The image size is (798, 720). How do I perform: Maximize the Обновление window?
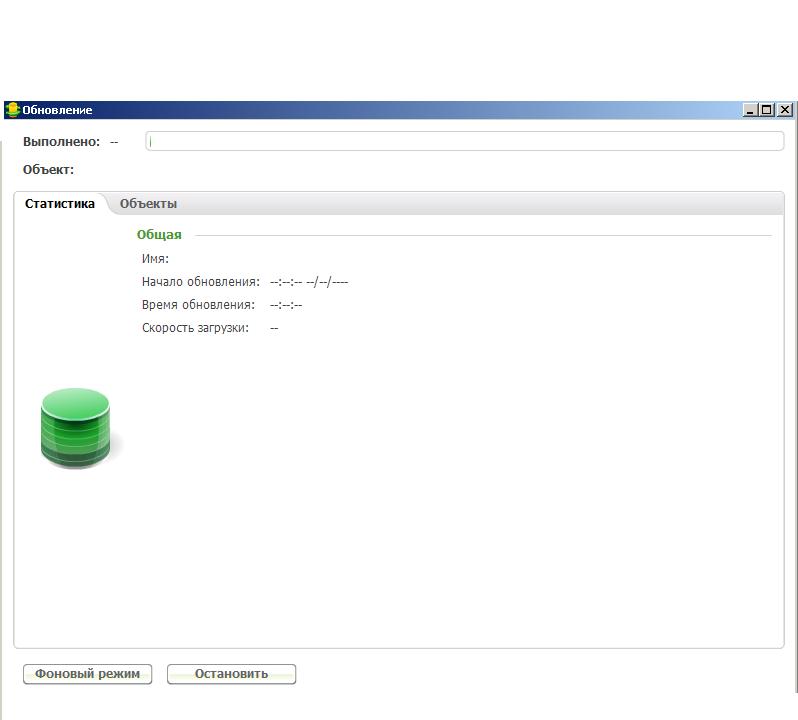coord(767,110)
